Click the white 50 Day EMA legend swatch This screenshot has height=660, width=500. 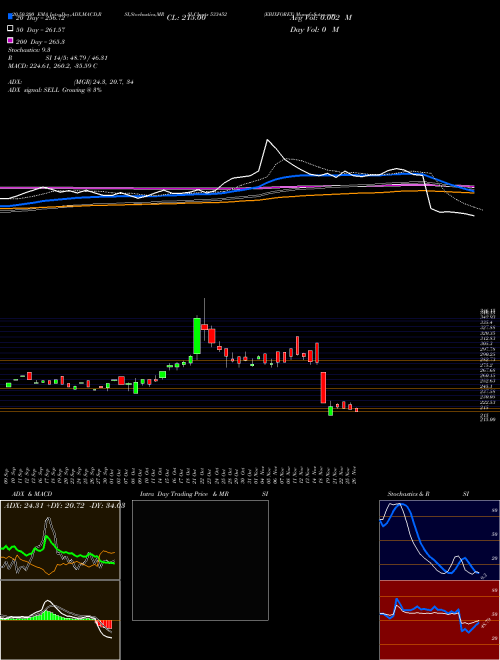(10, 29)
